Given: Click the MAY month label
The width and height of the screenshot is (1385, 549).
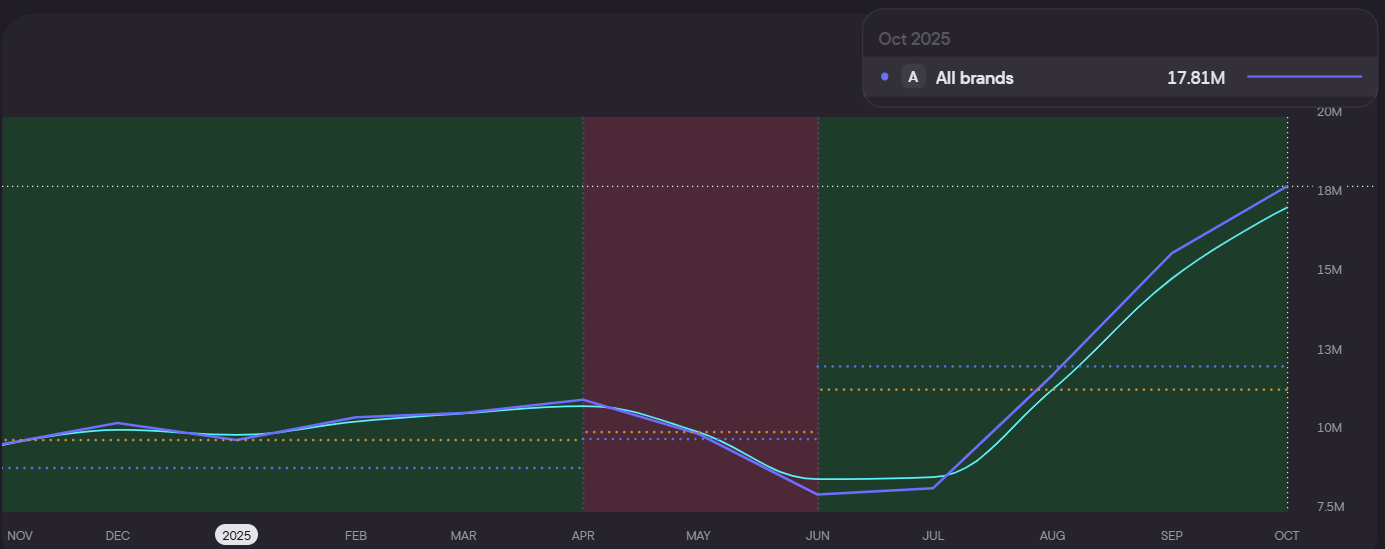Looking at the screenshot, I should (698, 536).
